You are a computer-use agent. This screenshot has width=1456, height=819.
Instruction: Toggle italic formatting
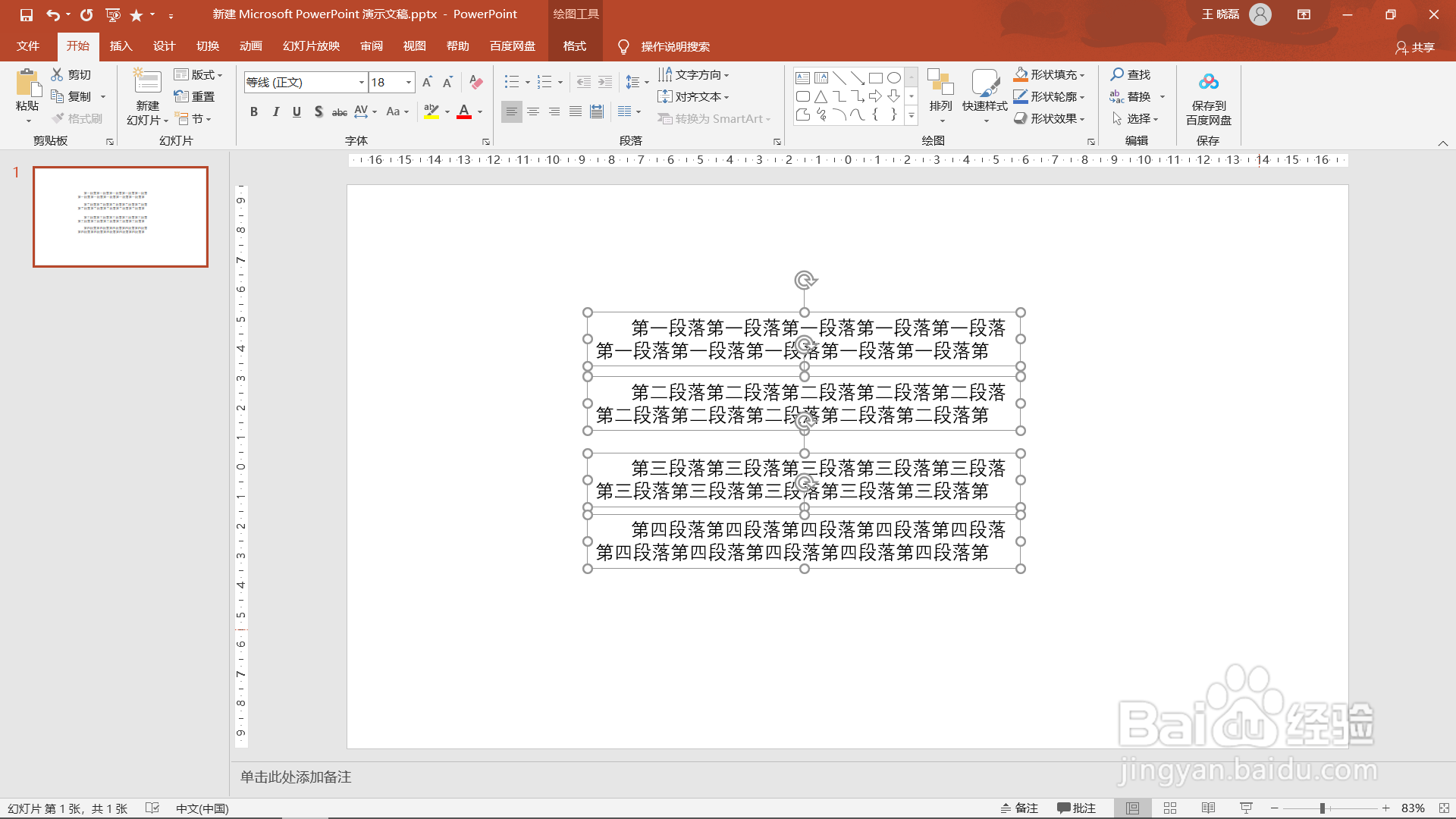pos(275,111)
